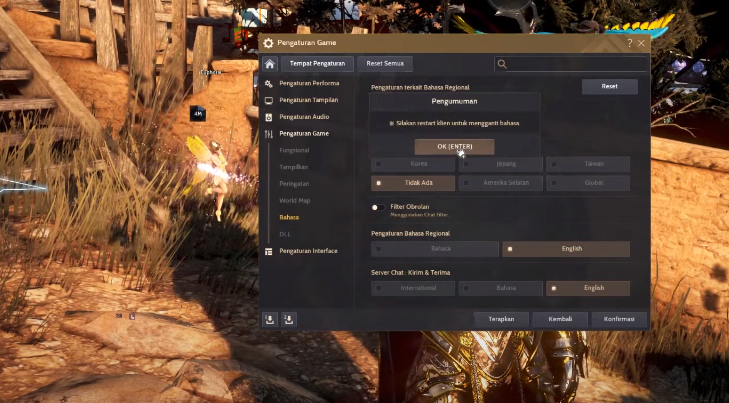Select Bahasa for Server Chat
This screenshot has height=403, width=729.
coord(501,288)
